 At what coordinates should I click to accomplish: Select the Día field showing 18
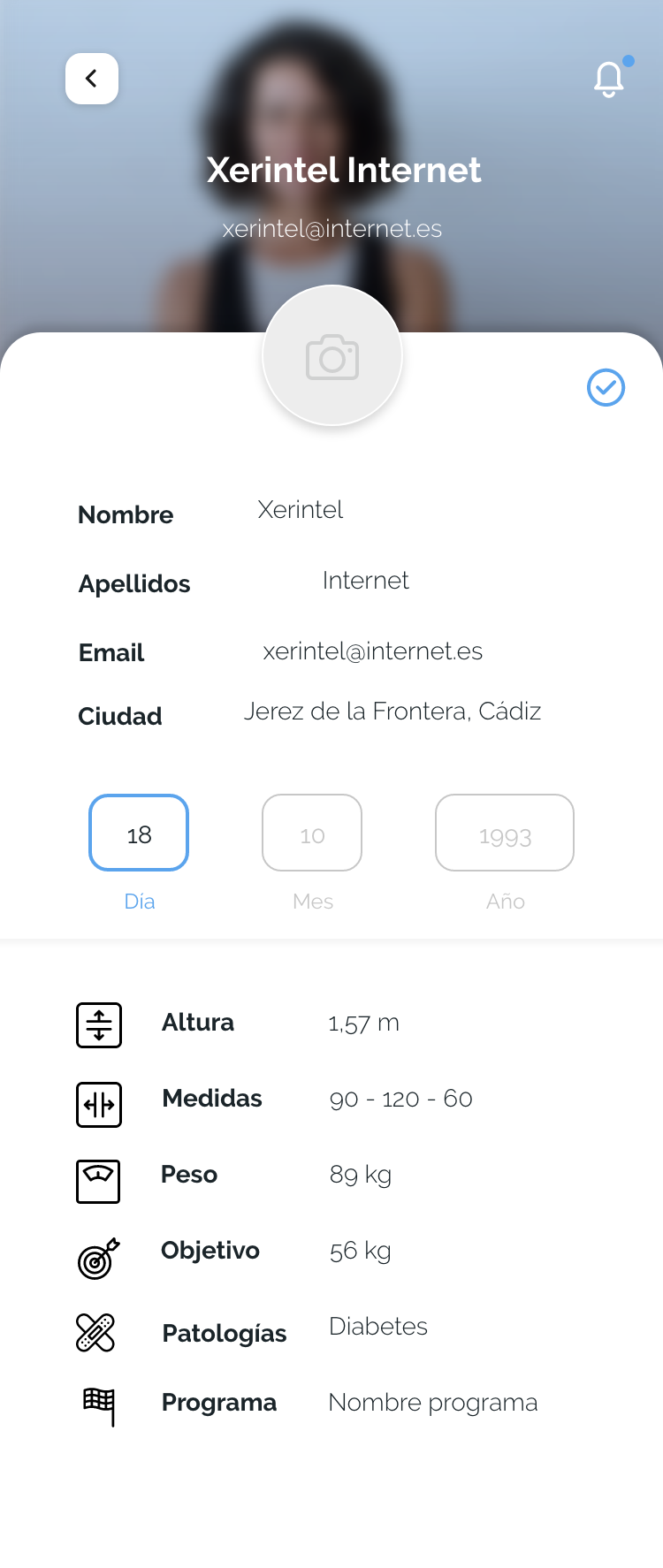pos(139,833)
